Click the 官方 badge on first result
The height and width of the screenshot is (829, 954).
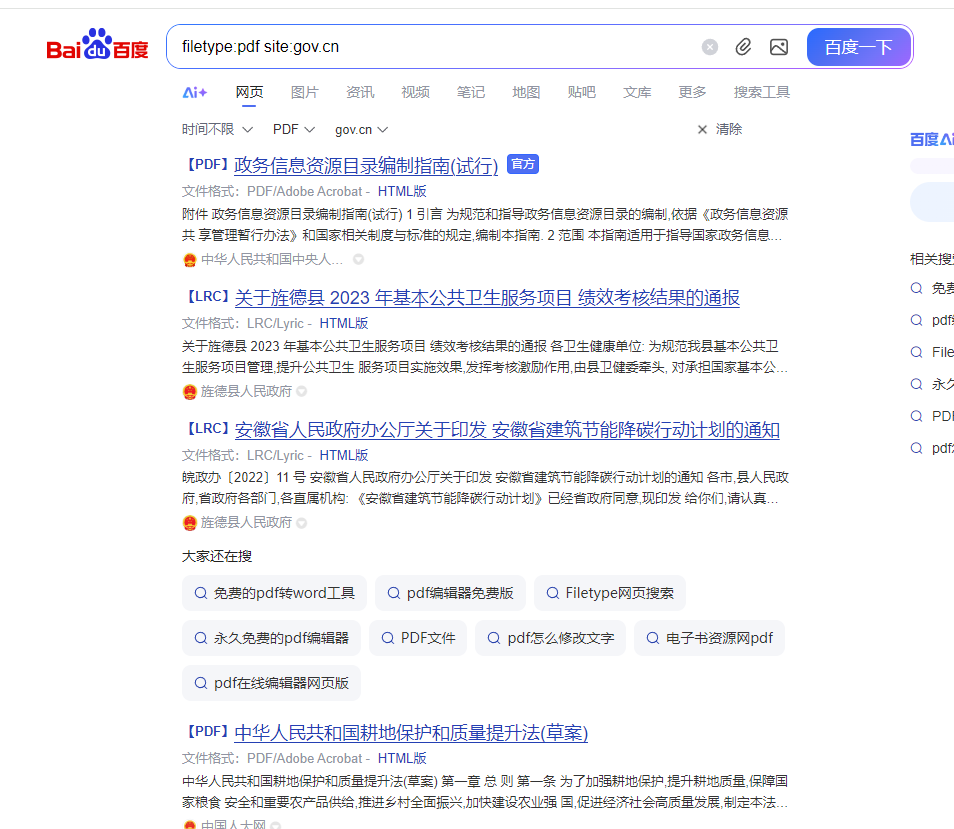[523, 164]
